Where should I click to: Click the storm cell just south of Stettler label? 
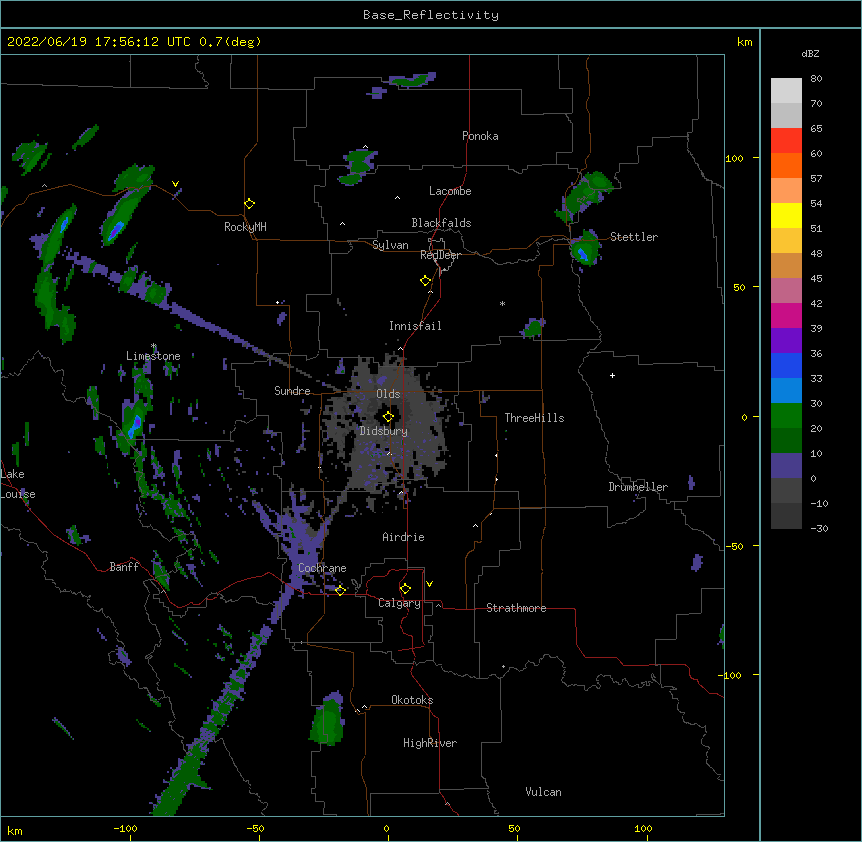(x=584, y=248)
